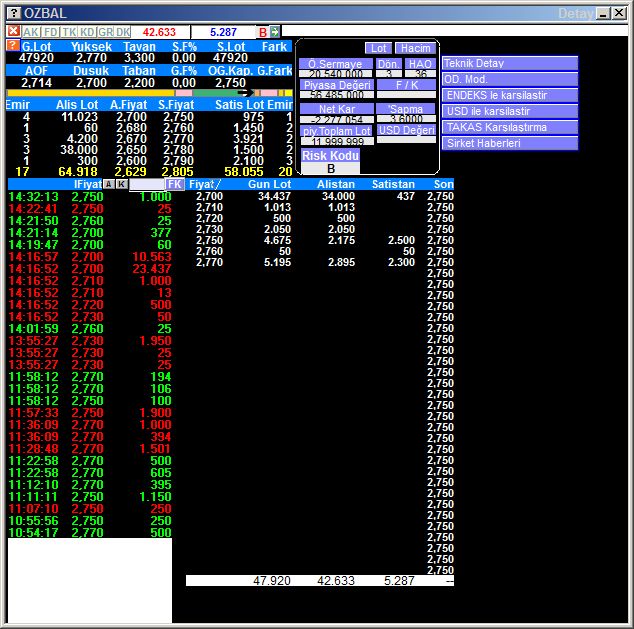Switch to the Hacim view
Viewport: 634px width, 629px height.
[416, 48]
